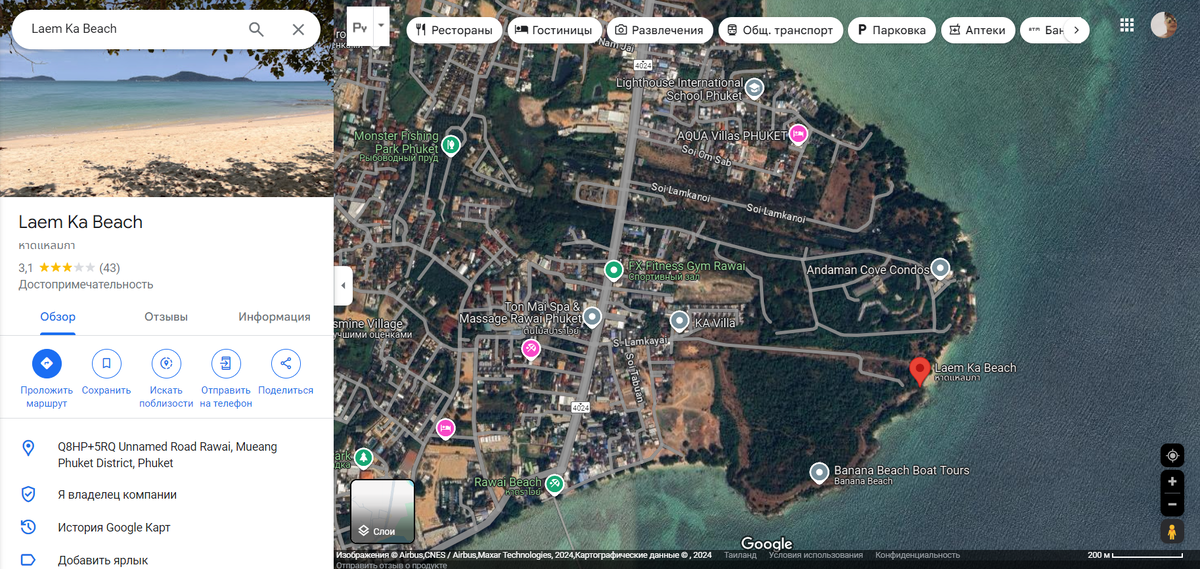Open the Обзор tab
This screenshot has width=1200, height=569.
coord(57,317)
